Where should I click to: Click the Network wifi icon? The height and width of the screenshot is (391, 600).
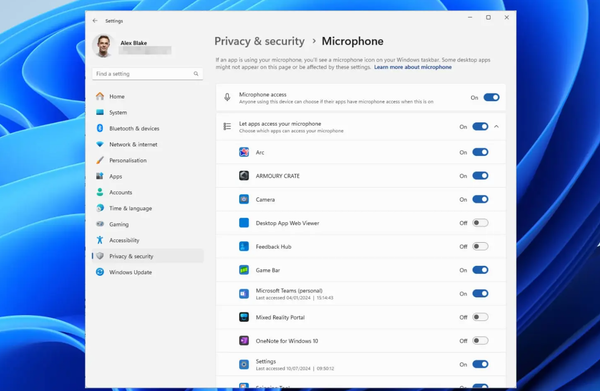[100, 144]
